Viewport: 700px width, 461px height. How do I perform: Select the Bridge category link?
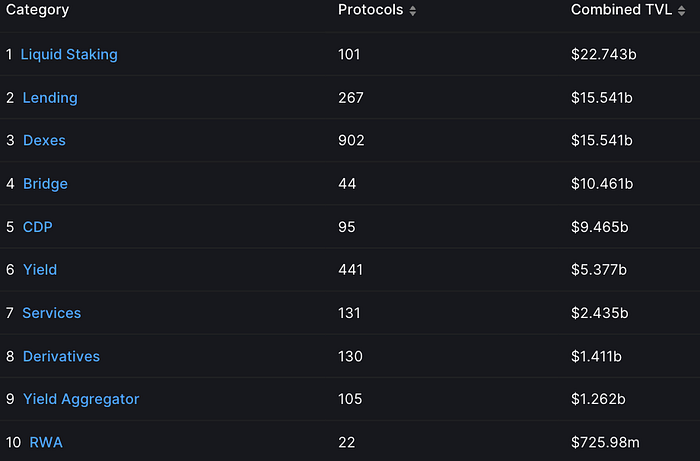45,184
